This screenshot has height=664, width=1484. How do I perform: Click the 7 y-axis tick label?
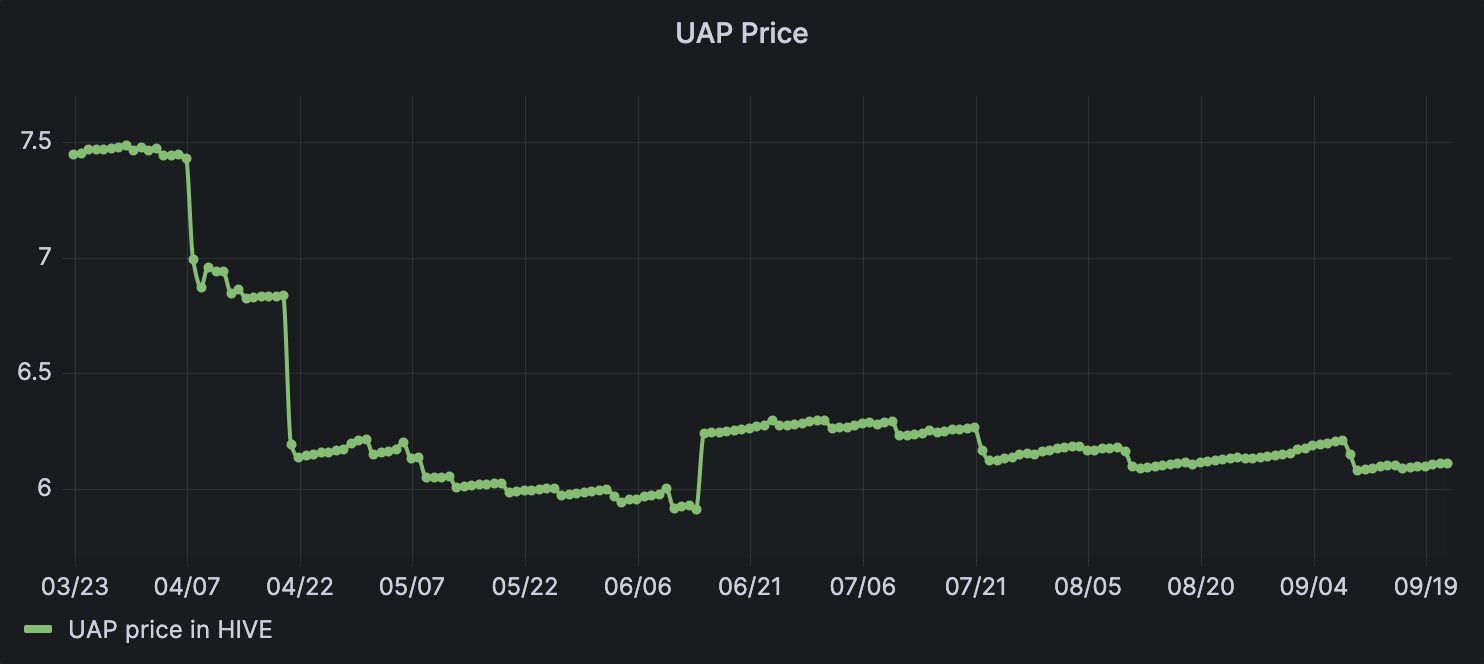pos(43,258)
